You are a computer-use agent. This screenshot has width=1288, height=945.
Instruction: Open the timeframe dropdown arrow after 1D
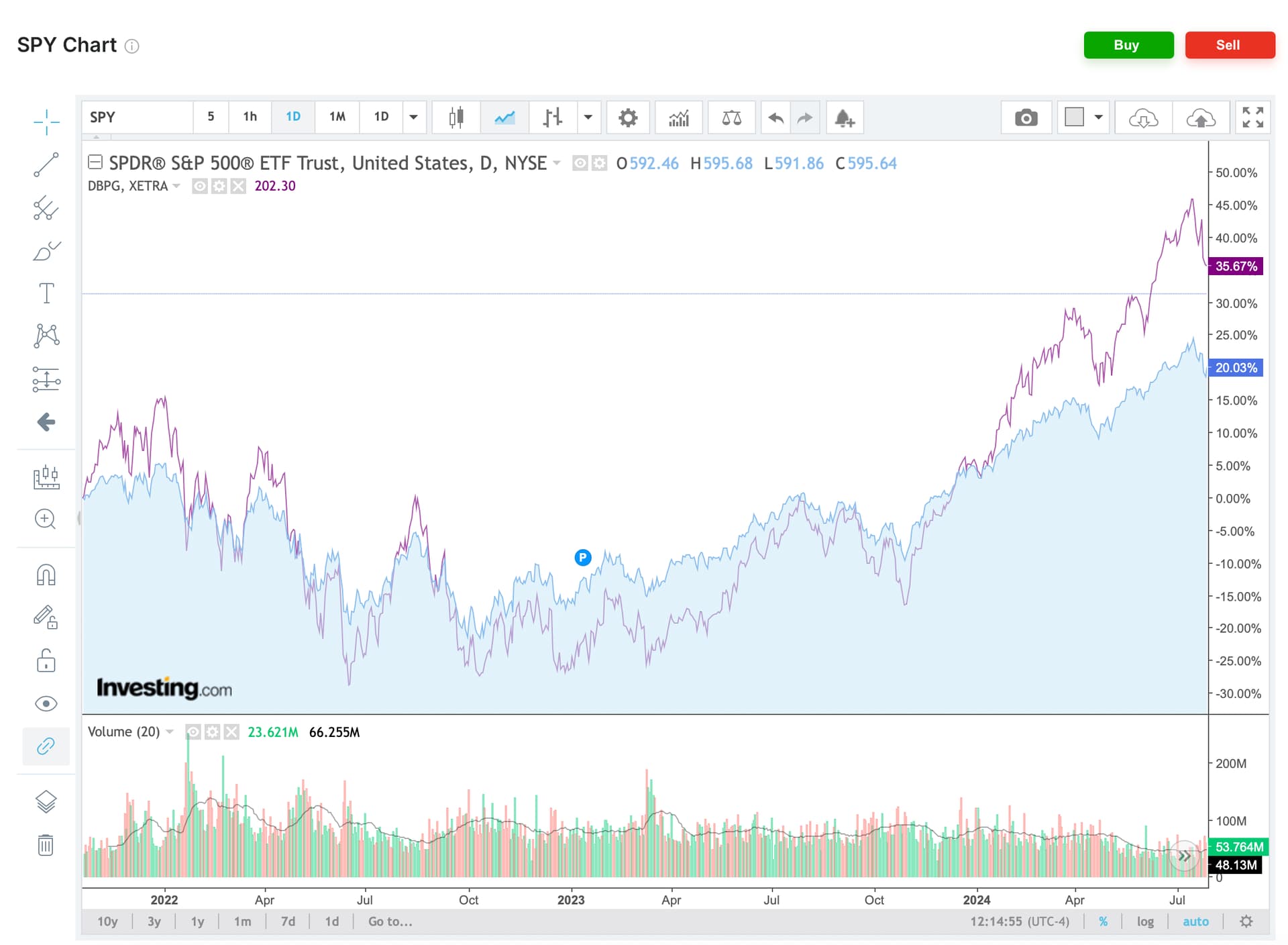(x=414, y=117)
